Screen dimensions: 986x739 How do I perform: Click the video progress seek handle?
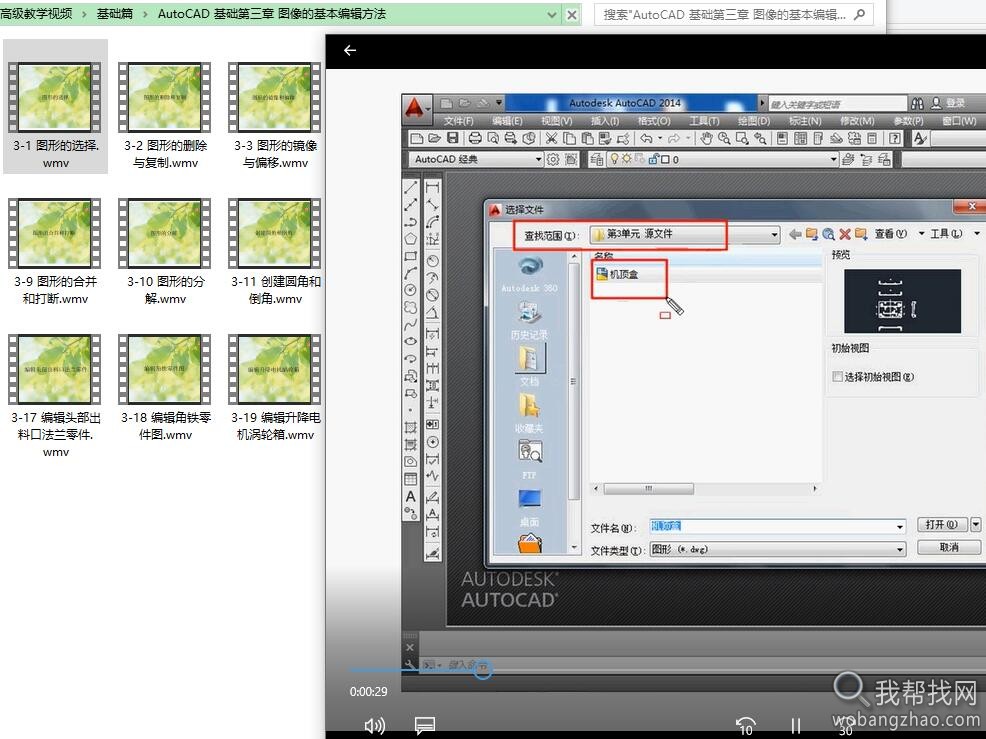(x=483, y=670)
